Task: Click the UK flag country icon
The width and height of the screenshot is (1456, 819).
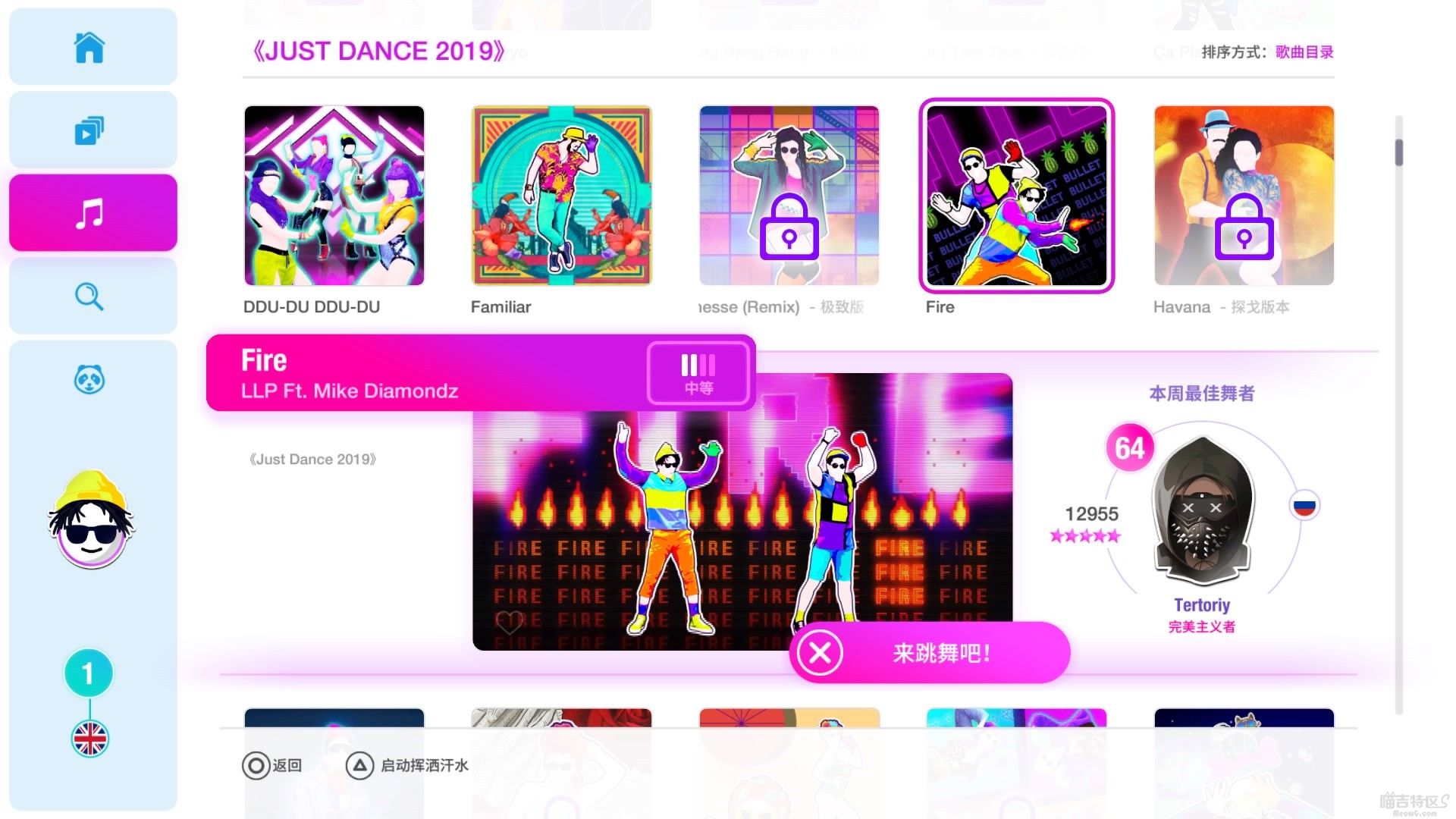Action: [x=90, y=739]
